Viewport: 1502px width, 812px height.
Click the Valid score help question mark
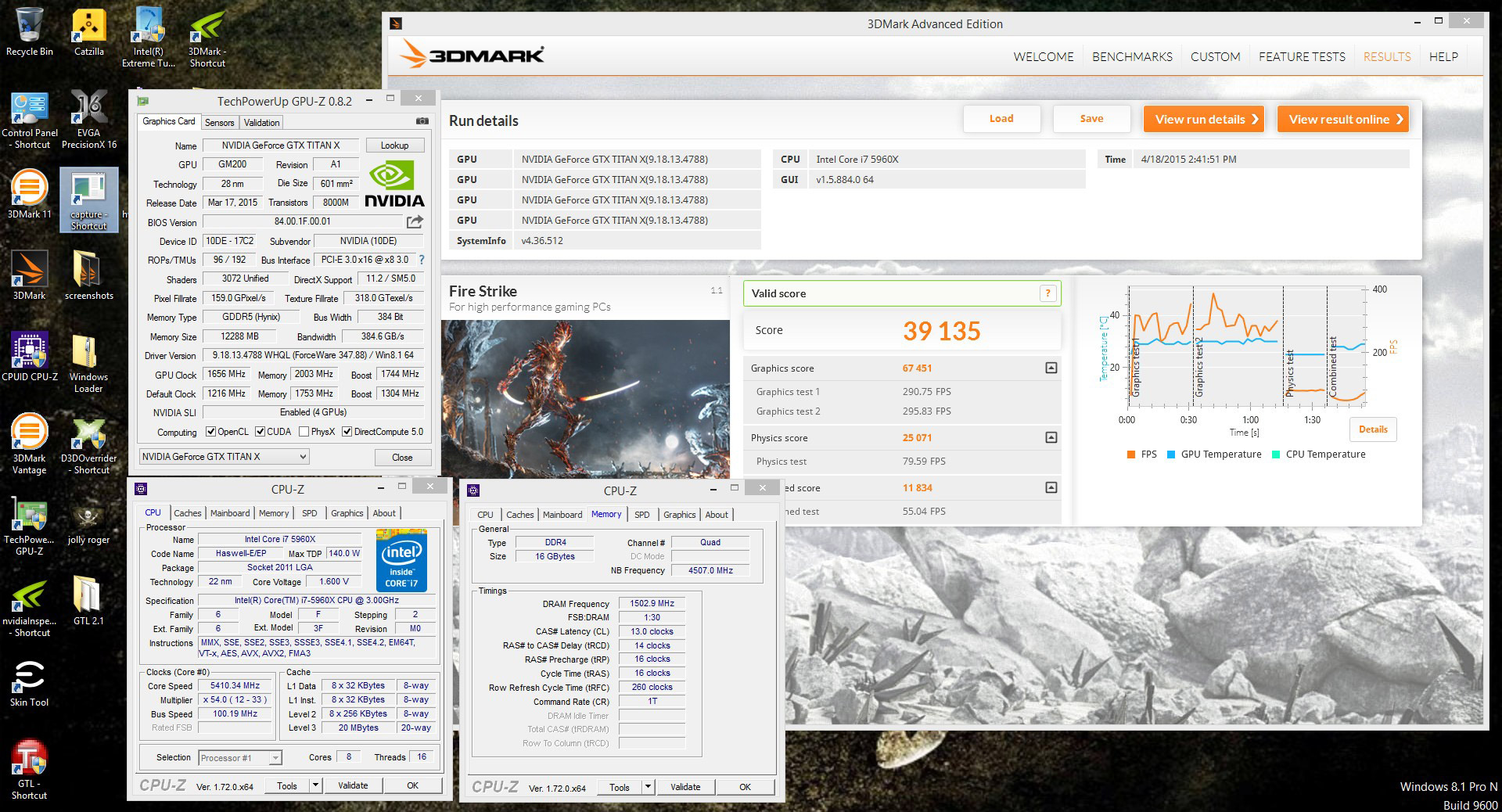click(x=1047, y=293)
